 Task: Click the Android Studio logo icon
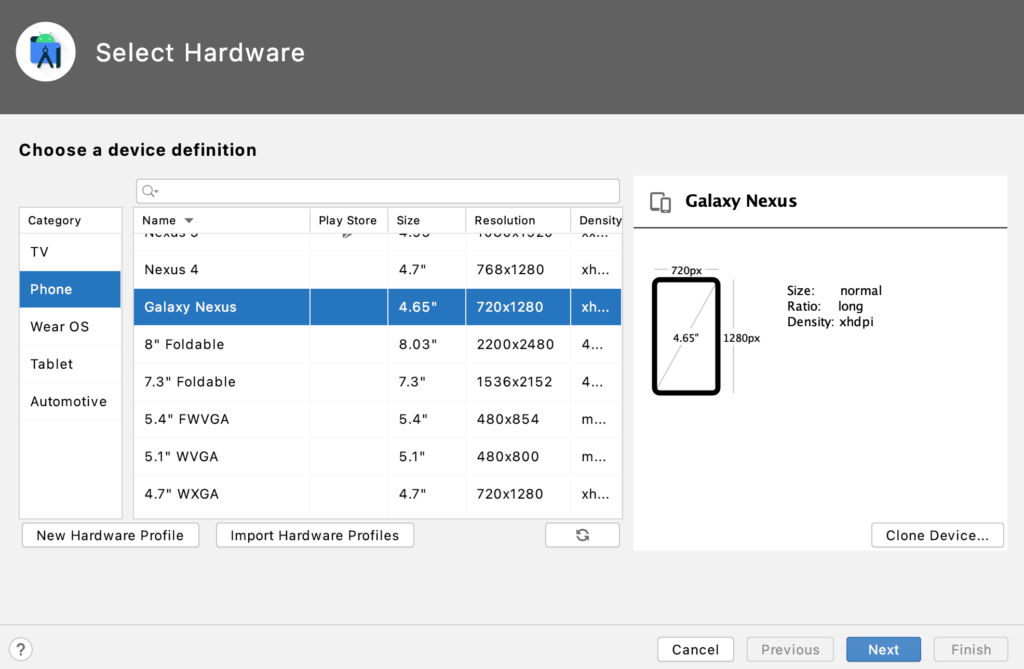coord(46,52)
